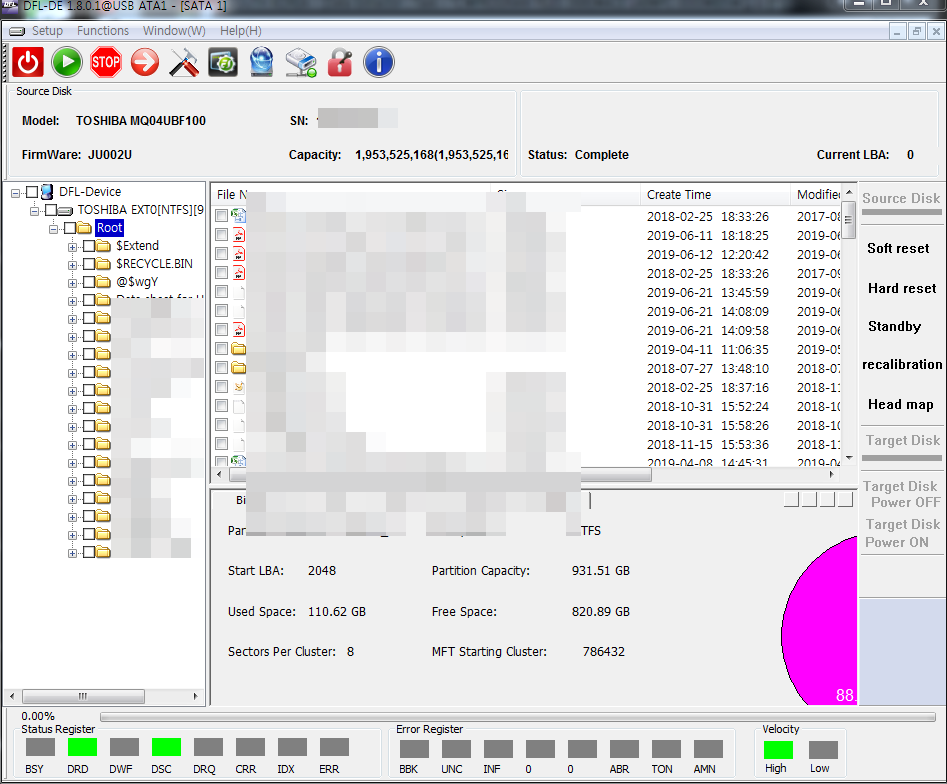Click the $RECYCLE.BIN folder icon
Screen dimensions: 947x784
coord(103,264)
